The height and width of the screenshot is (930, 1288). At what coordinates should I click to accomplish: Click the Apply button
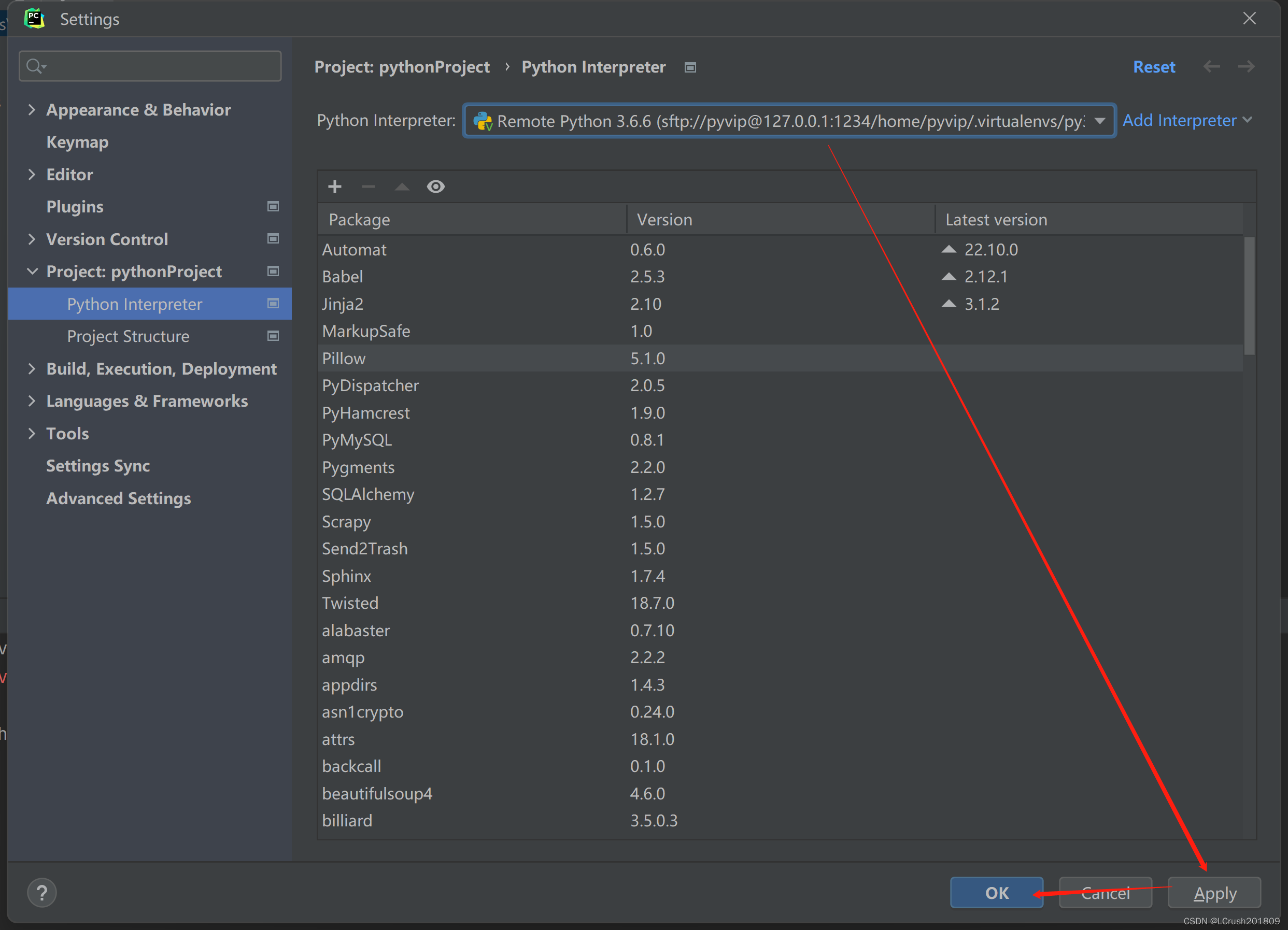[1213, 891]
